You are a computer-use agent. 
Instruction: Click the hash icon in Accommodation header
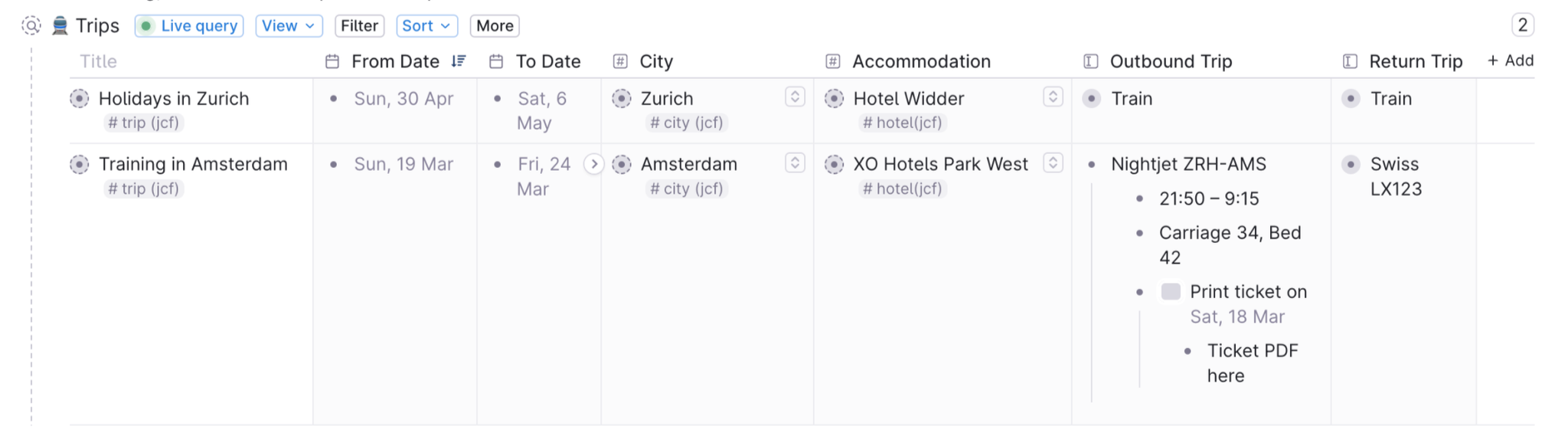pyautogui.click(x=833, y=61)
